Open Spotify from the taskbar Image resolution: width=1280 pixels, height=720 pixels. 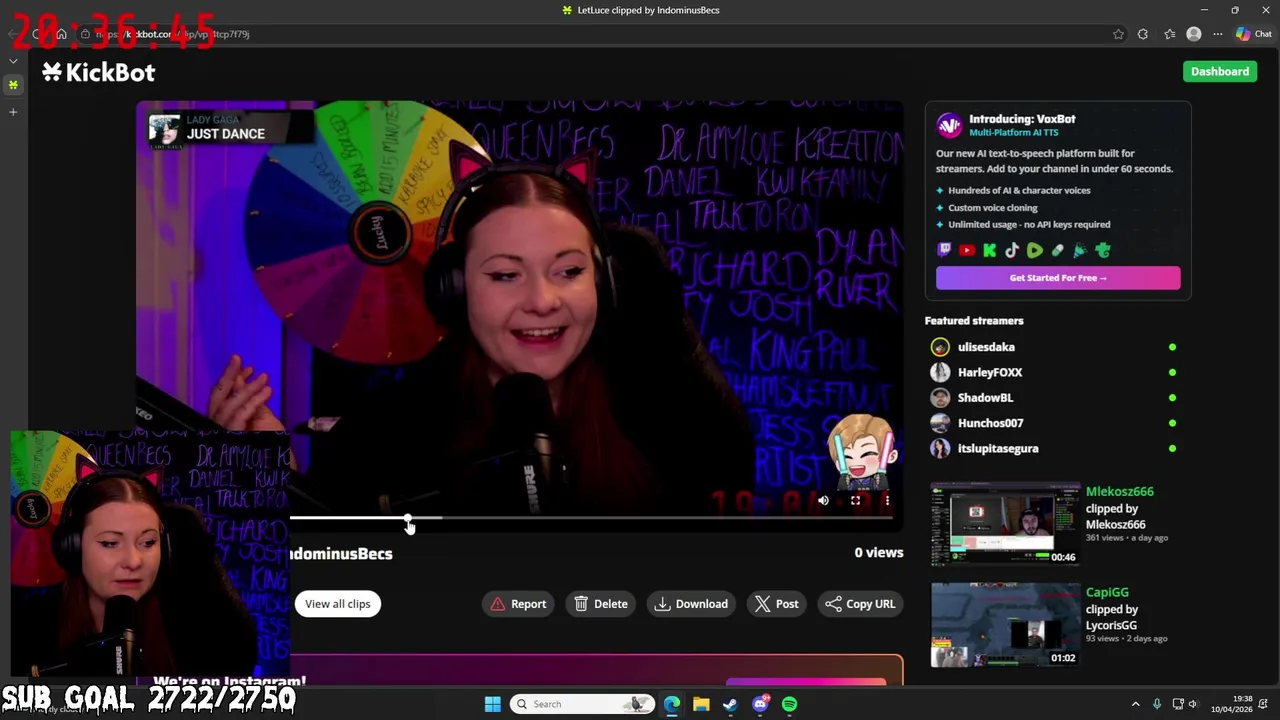pos(789,704)
